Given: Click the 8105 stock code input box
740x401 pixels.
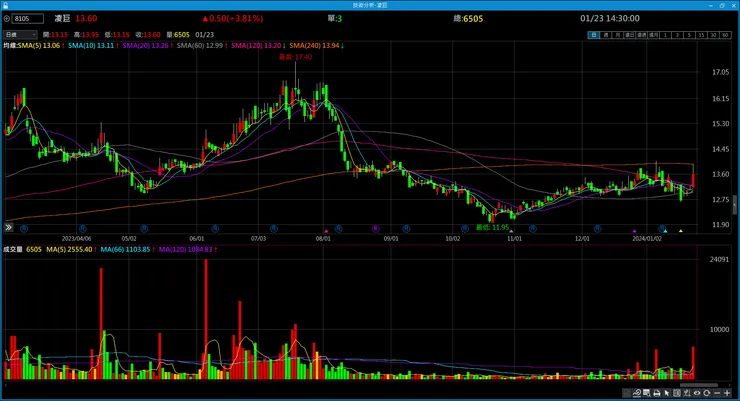Looking at the screenshot, I should click(x=28, y=18).
